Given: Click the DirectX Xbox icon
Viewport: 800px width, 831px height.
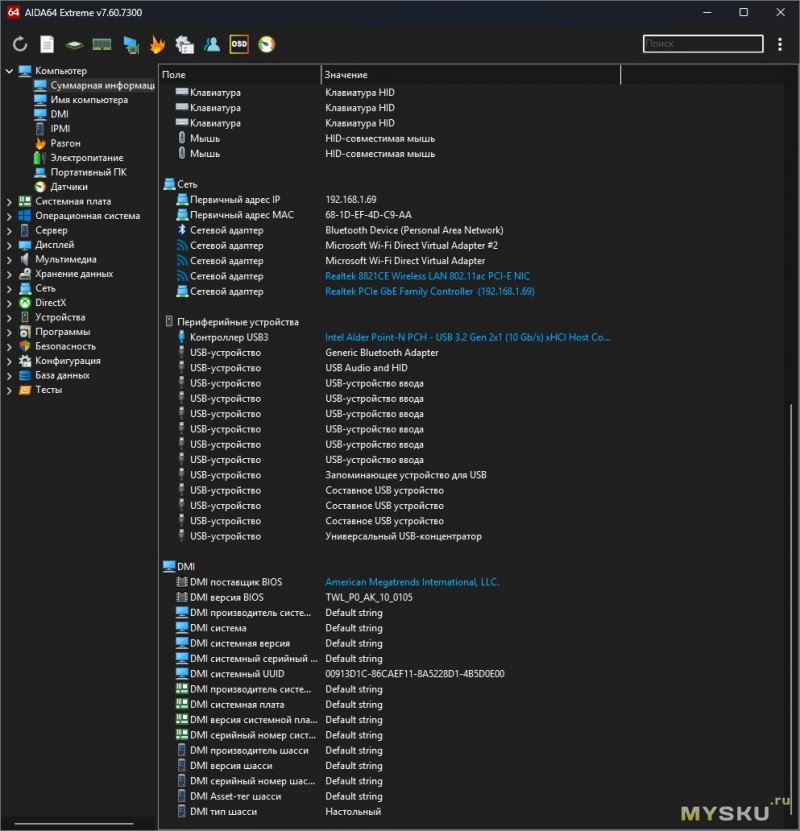Looking at the screenshot, I should click(25, 303).
